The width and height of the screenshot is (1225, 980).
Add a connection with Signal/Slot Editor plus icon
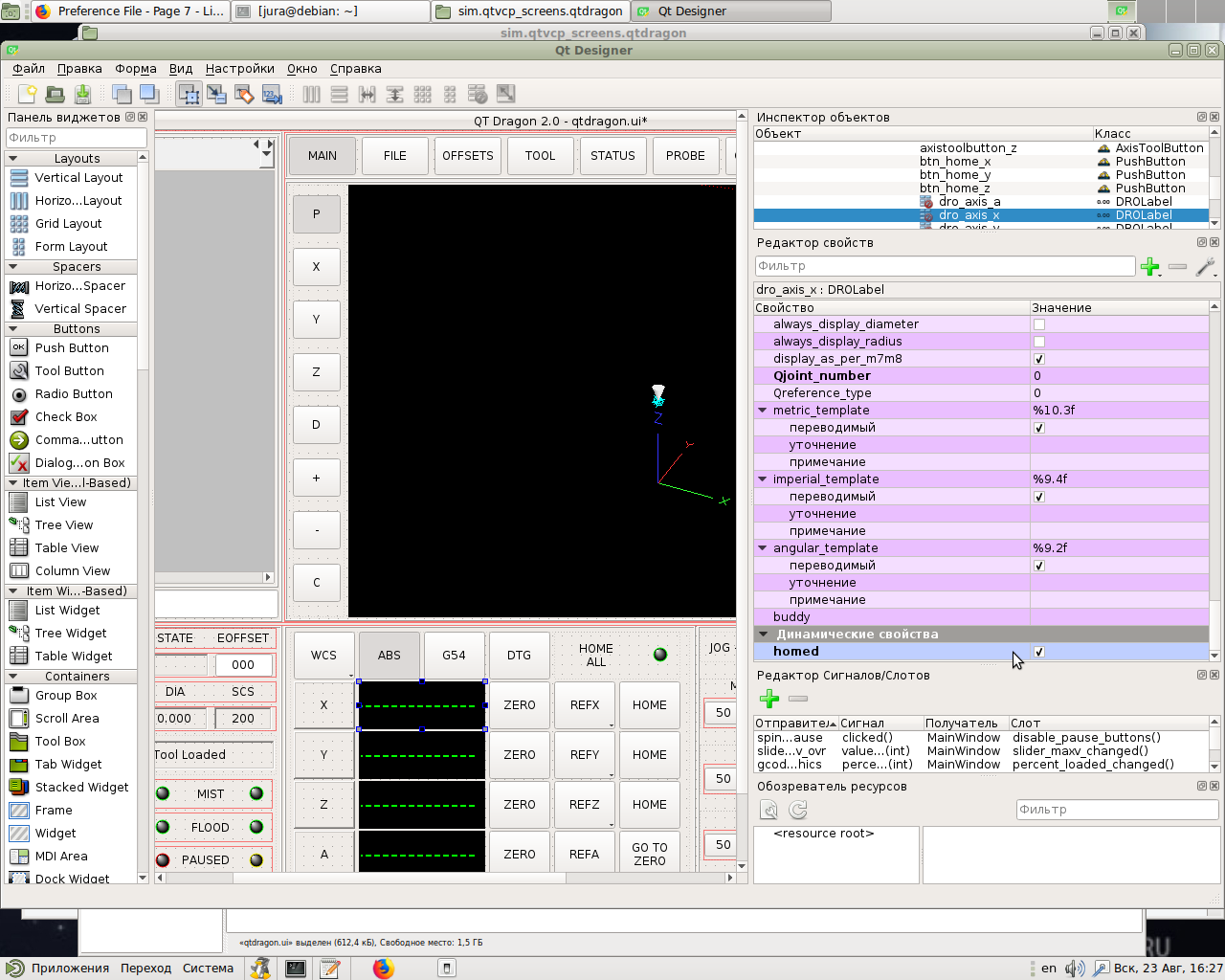point(769,699)
